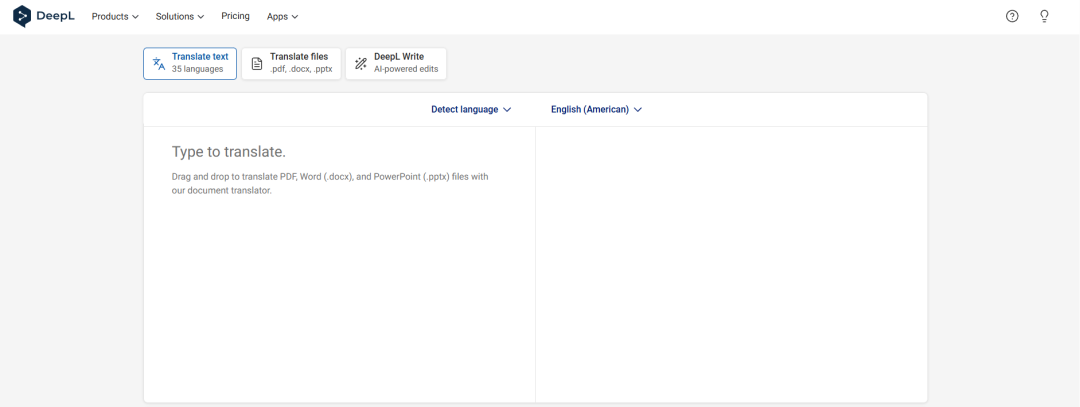Open the help question mark icon

coord(1012,17)
